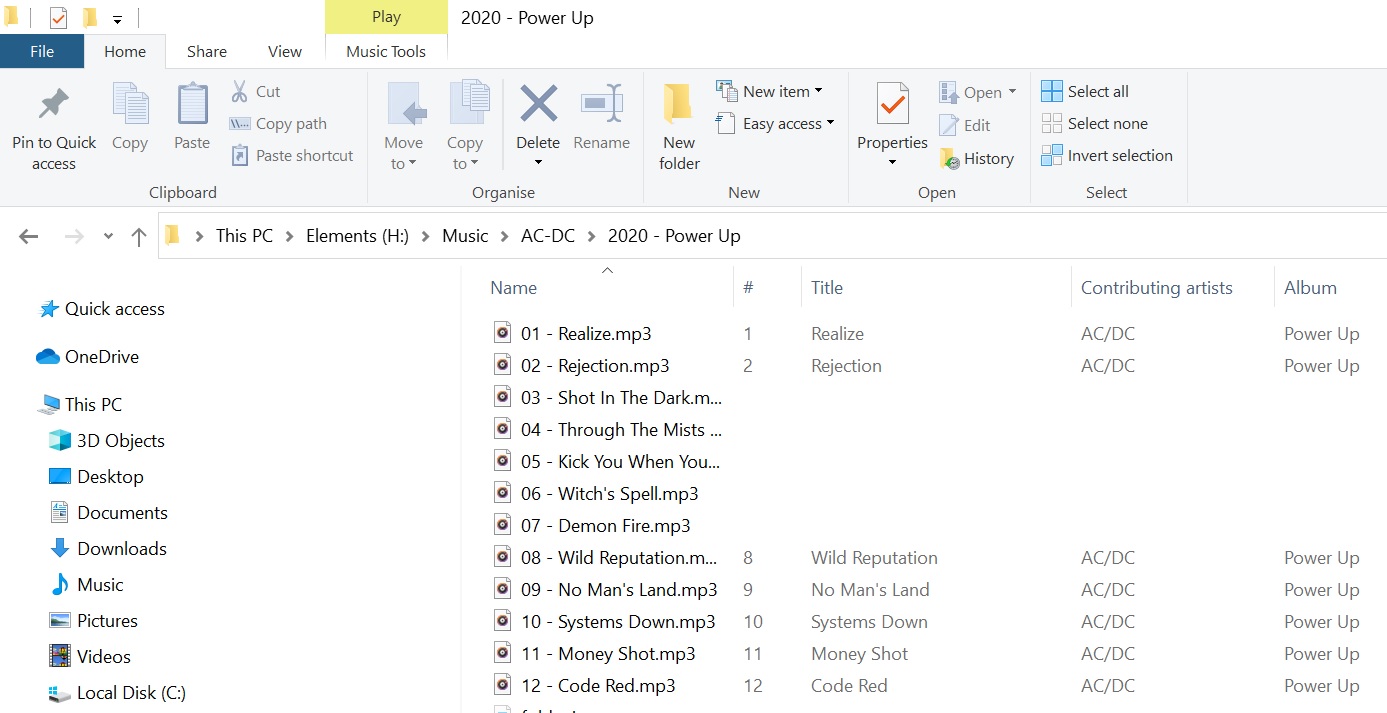The width and height of the screenshot is (1387, 713).
Task: Open recent locations dropdown near navigation arrows
Action: click(108, 237)
